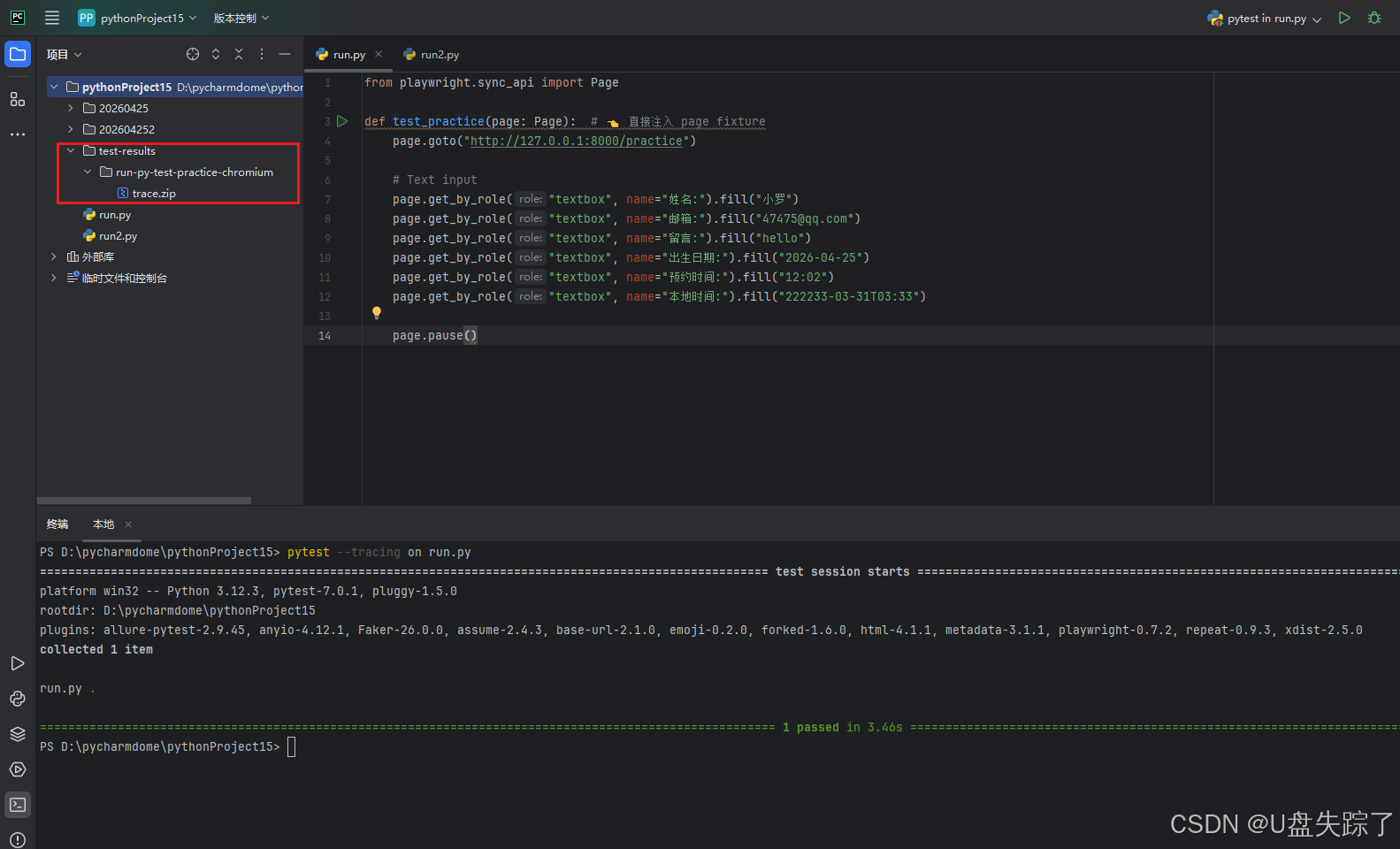The height and width of the screenshot is (849, 1400).
Task: Expand the 20260425 folder
Action: 71,108
